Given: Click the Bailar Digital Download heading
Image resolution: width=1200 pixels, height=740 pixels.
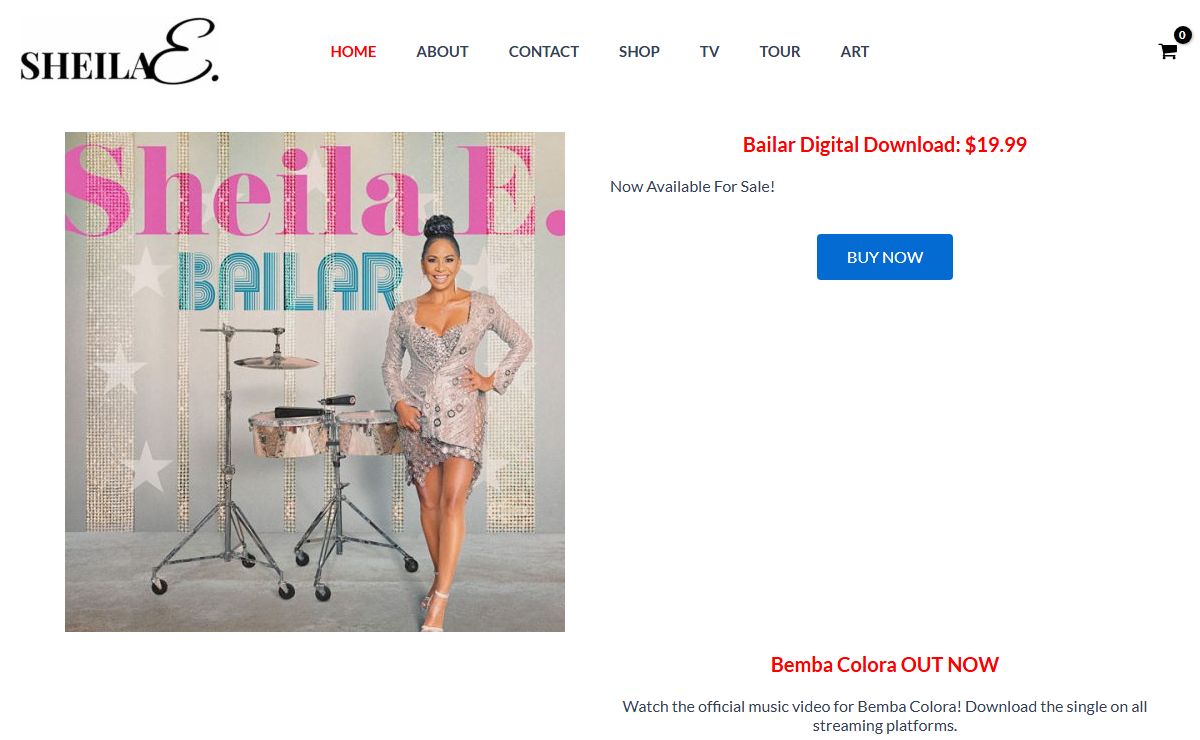Looking at the screenshot, I should click(885, 144).
